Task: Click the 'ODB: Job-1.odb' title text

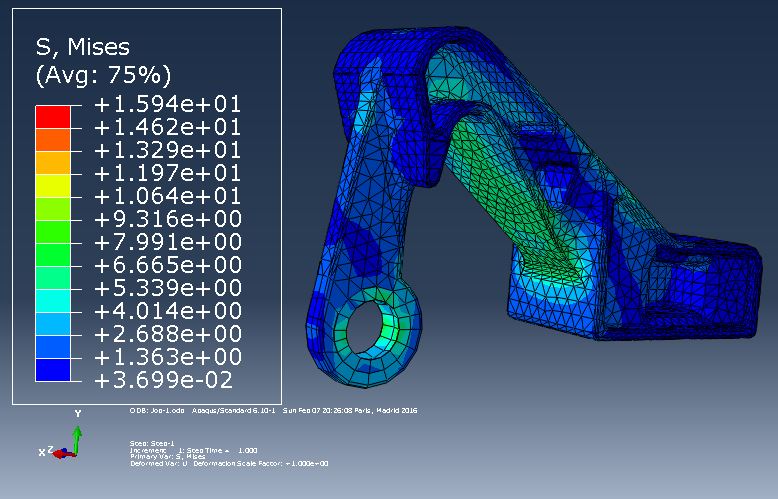Action: click(x=157, y=411)
